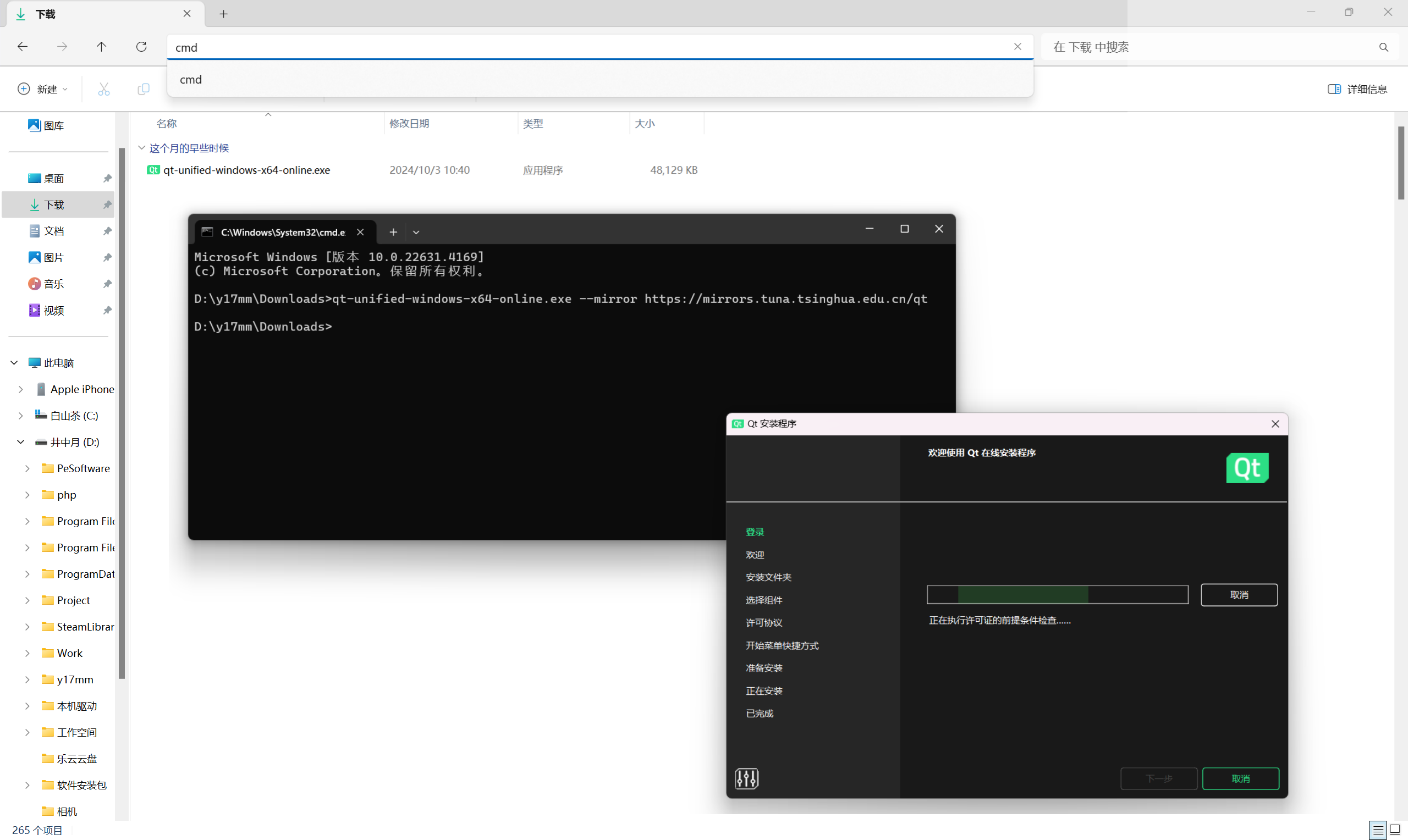Click the Qt logo in installer
This screenshot has width=1408, height=840.
click(x=1247, y=468)
